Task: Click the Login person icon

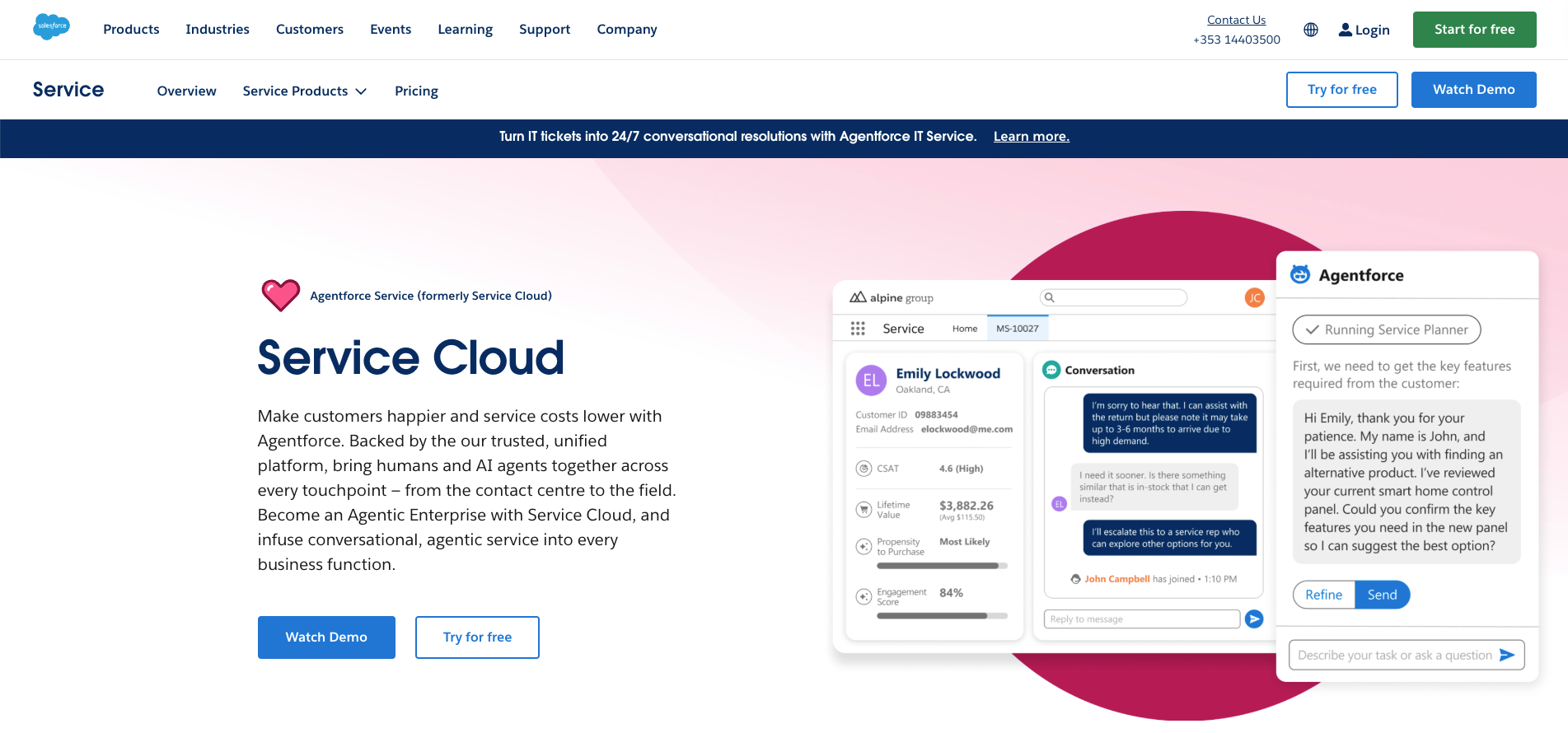Action: coord(1346,30)
